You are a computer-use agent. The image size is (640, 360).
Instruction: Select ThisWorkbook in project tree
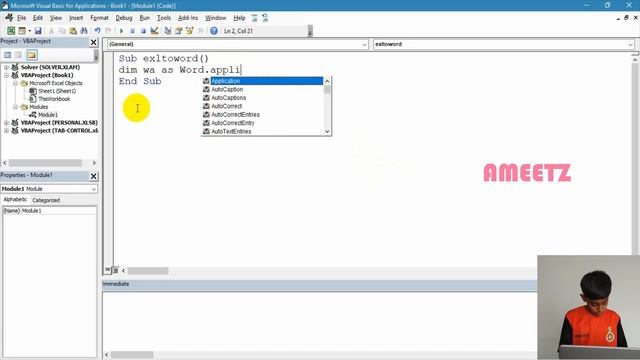(54, 99)
